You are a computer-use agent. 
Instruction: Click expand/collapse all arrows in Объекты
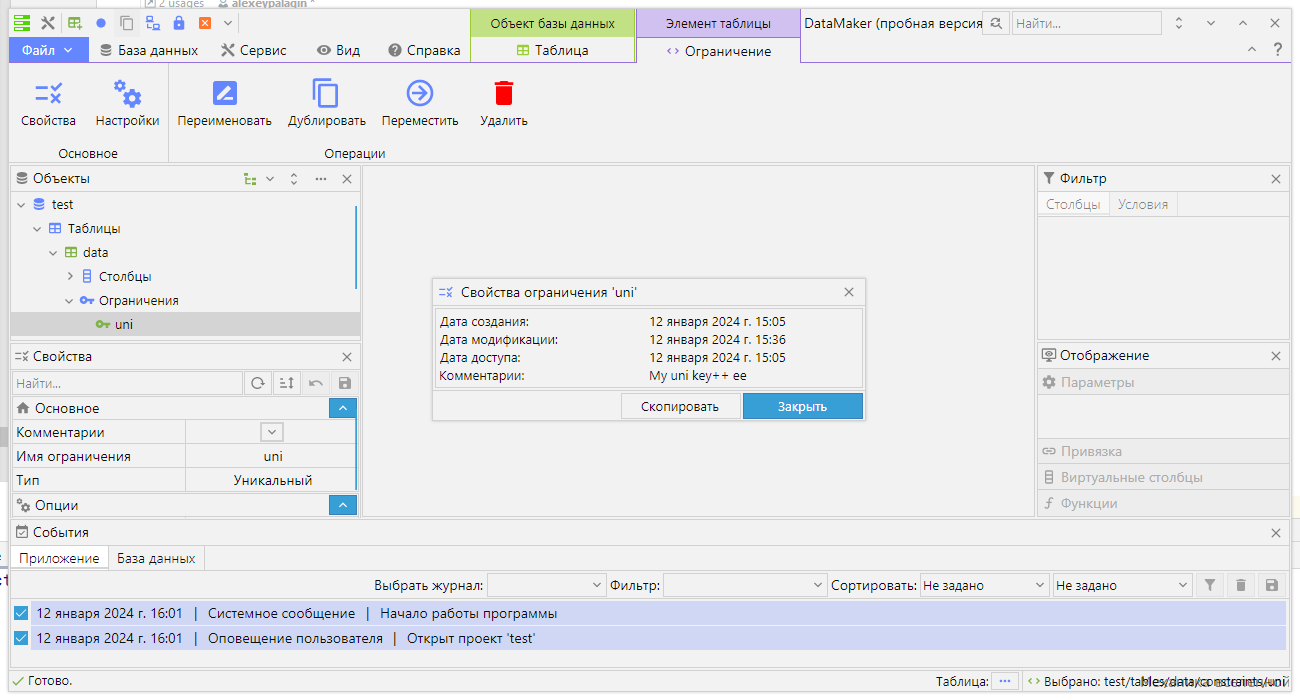[294, 179]
